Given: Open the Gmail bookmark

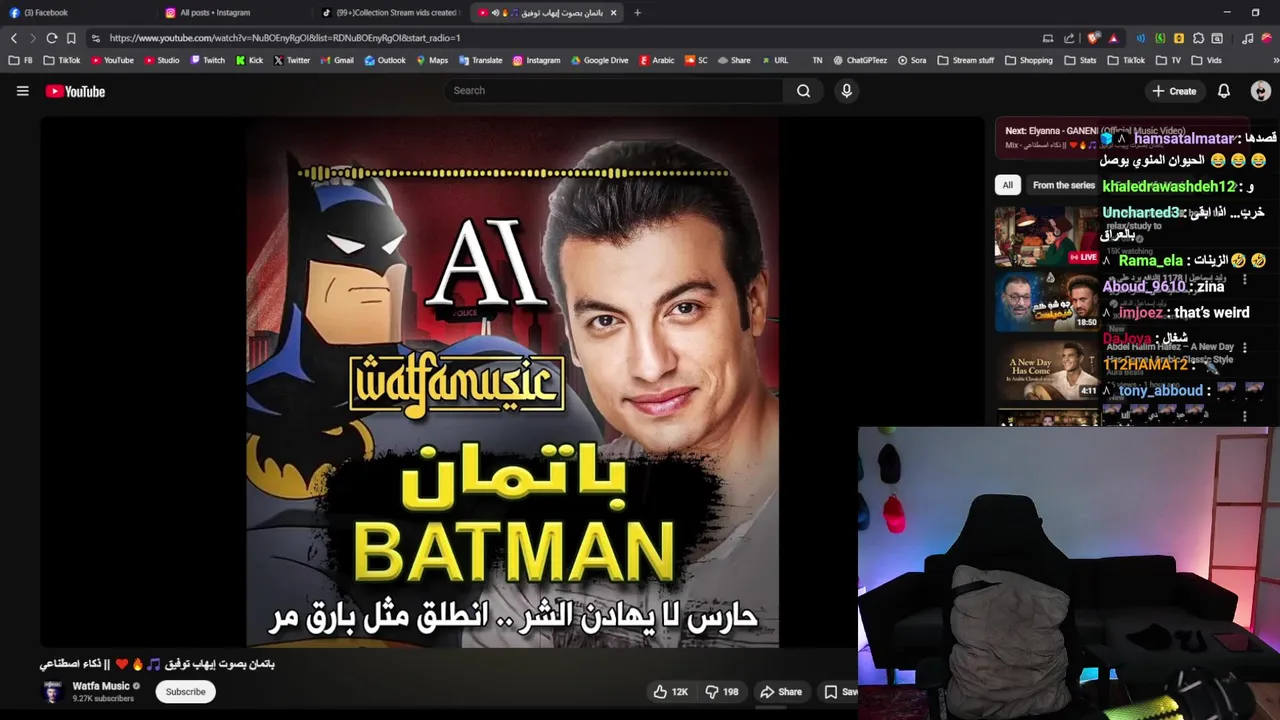Looking at the screenshot, I should (337, 60).
